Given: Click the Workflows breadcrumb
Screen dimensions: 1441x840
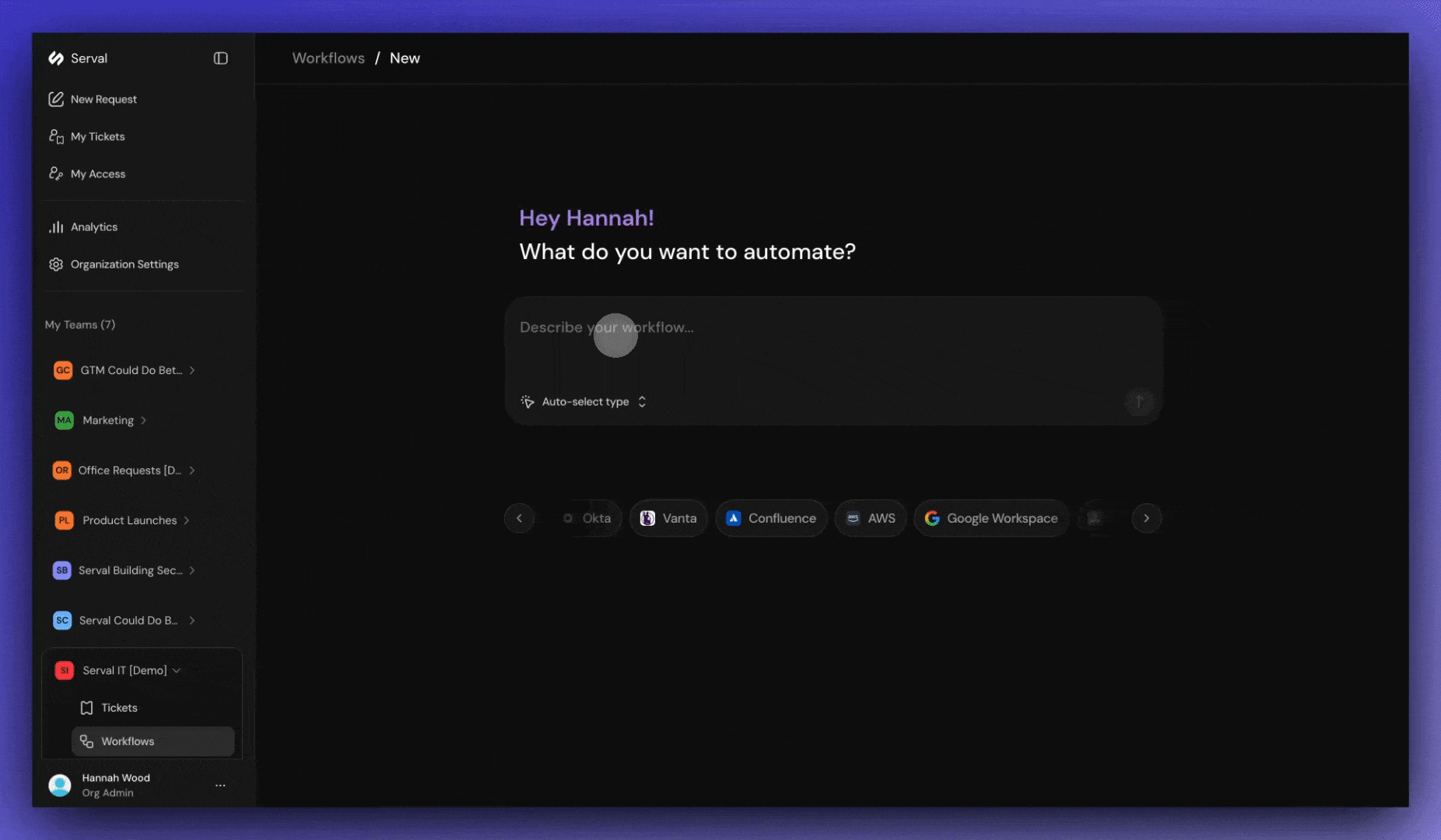Looking at the screenshot, I should point(328,58).
